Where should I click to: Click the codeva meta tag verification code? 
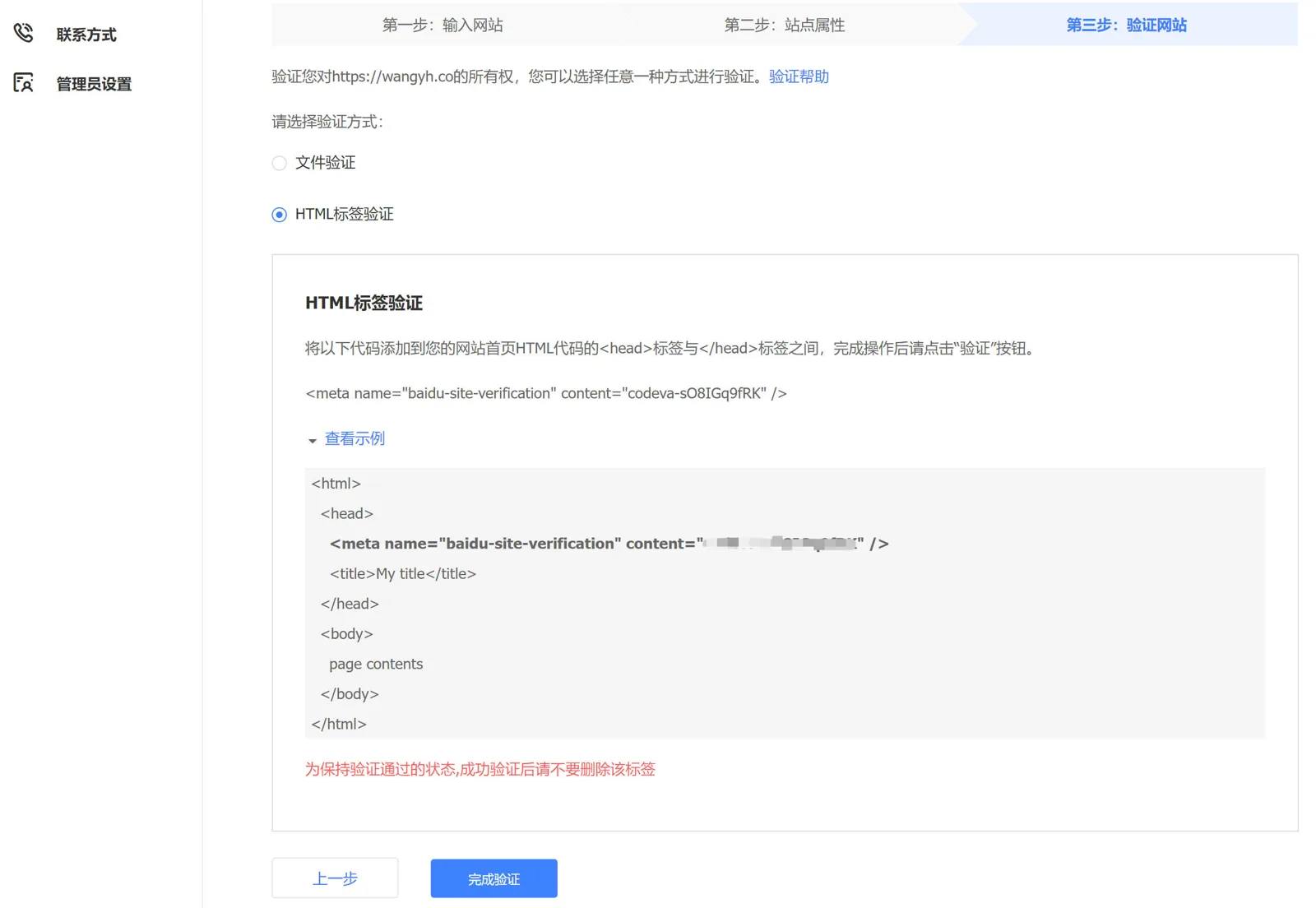coord(545,393)
